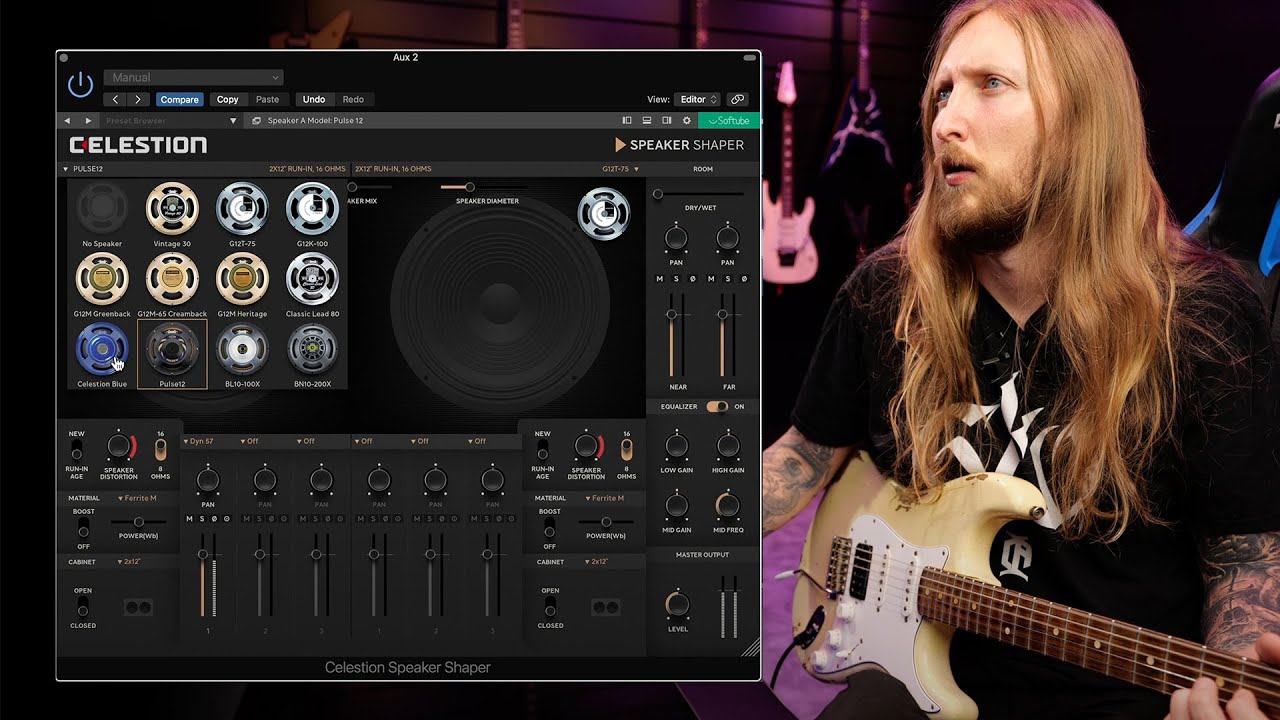Open left speaker 2x12" cabinet dropdown
The image size is (1280, 720).
click(130, 562)
